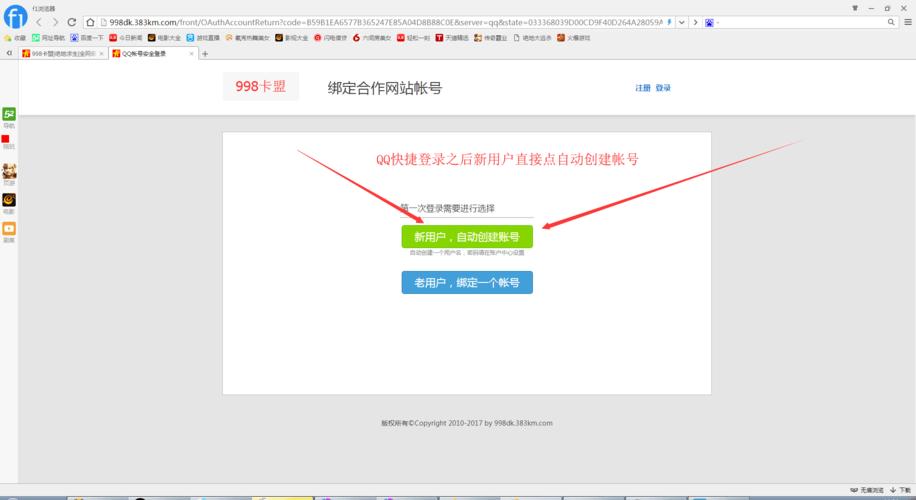916x500 pixels.
Task: Open the 游戏直播 bookmark
Action: tap(203, 37)
